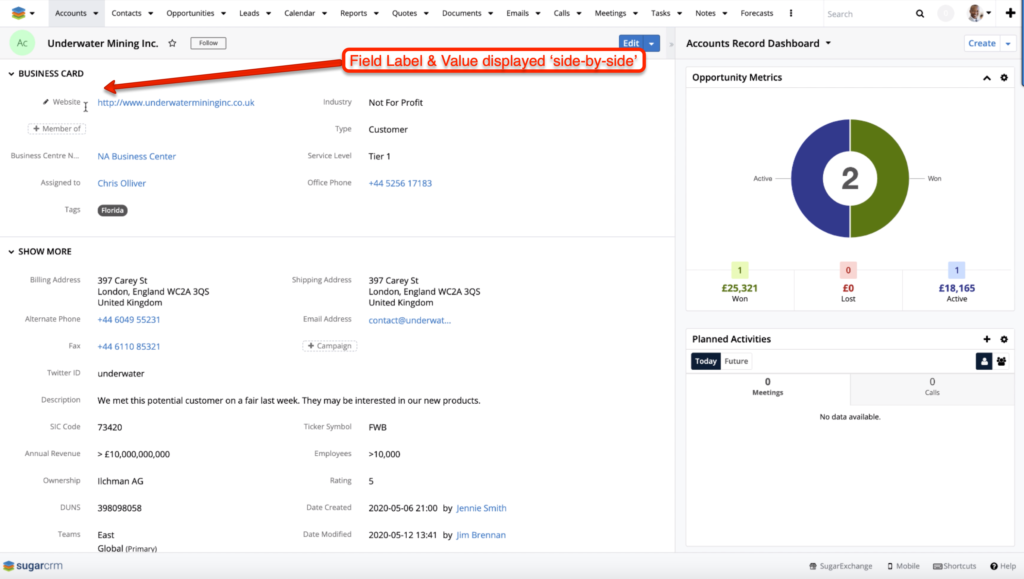
Task: Collapse the Business Card section
Action: click(11, 74)
